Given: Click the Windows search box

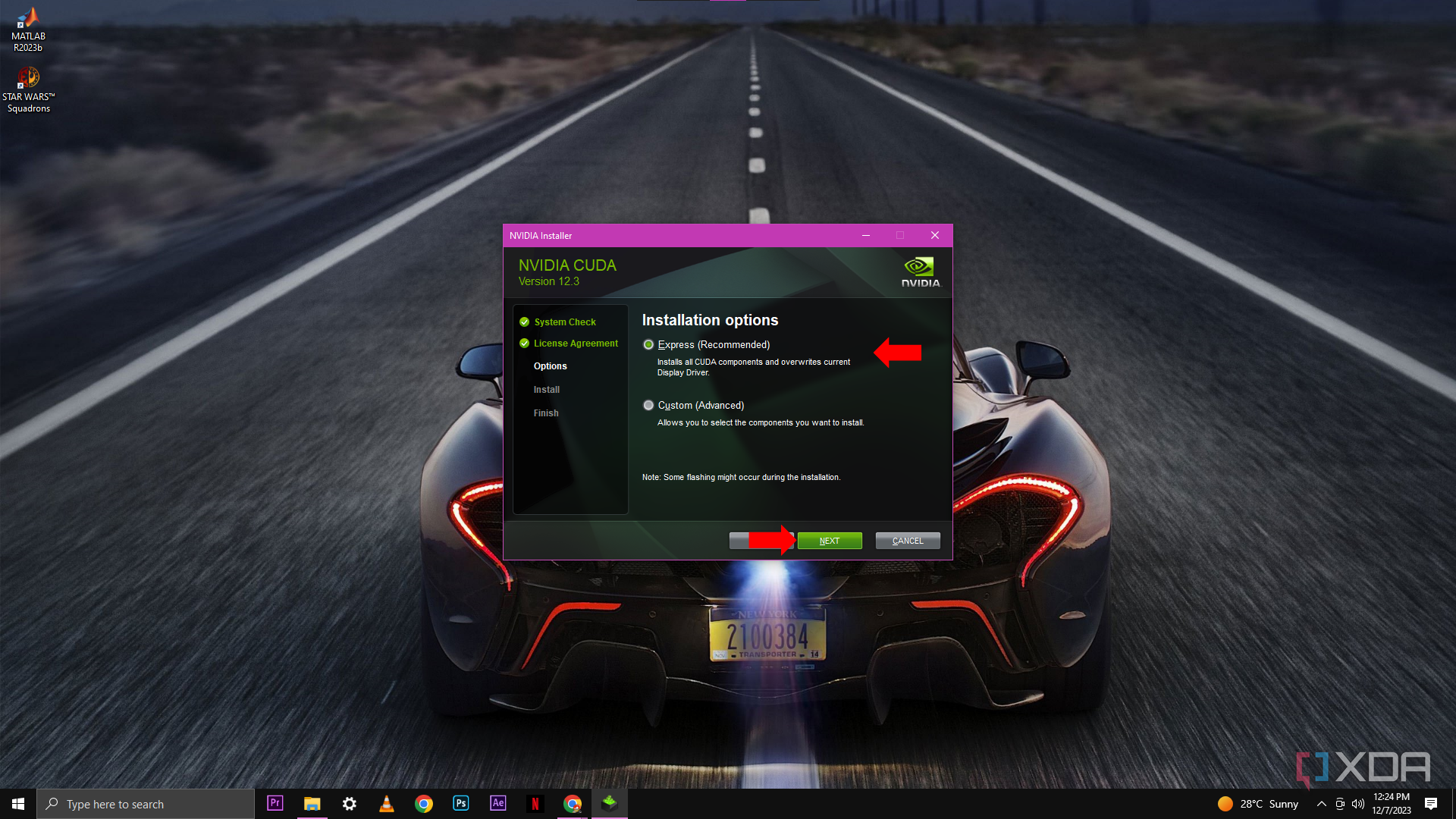Looking at the screenshot, I should 146,804.
